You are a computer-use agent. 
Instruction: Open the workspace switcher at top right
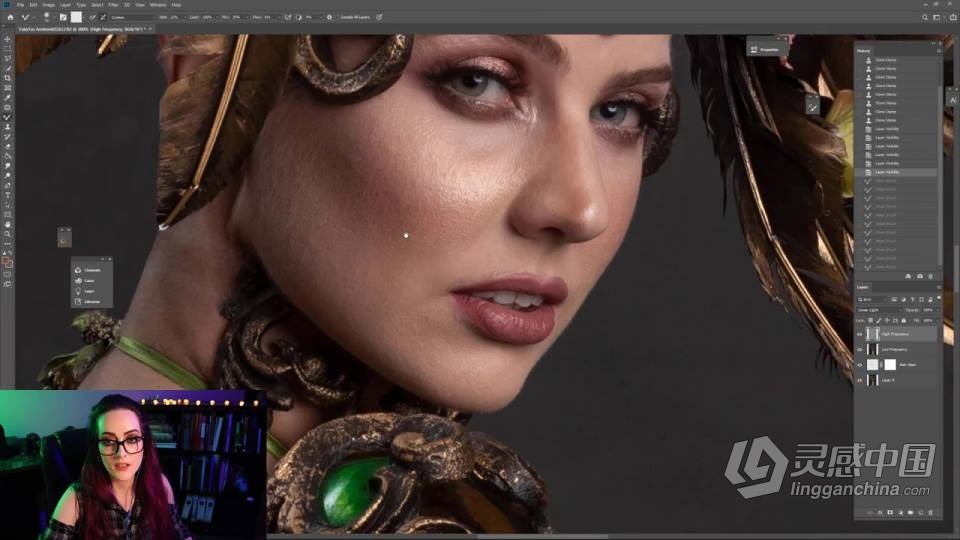point(937,17)
